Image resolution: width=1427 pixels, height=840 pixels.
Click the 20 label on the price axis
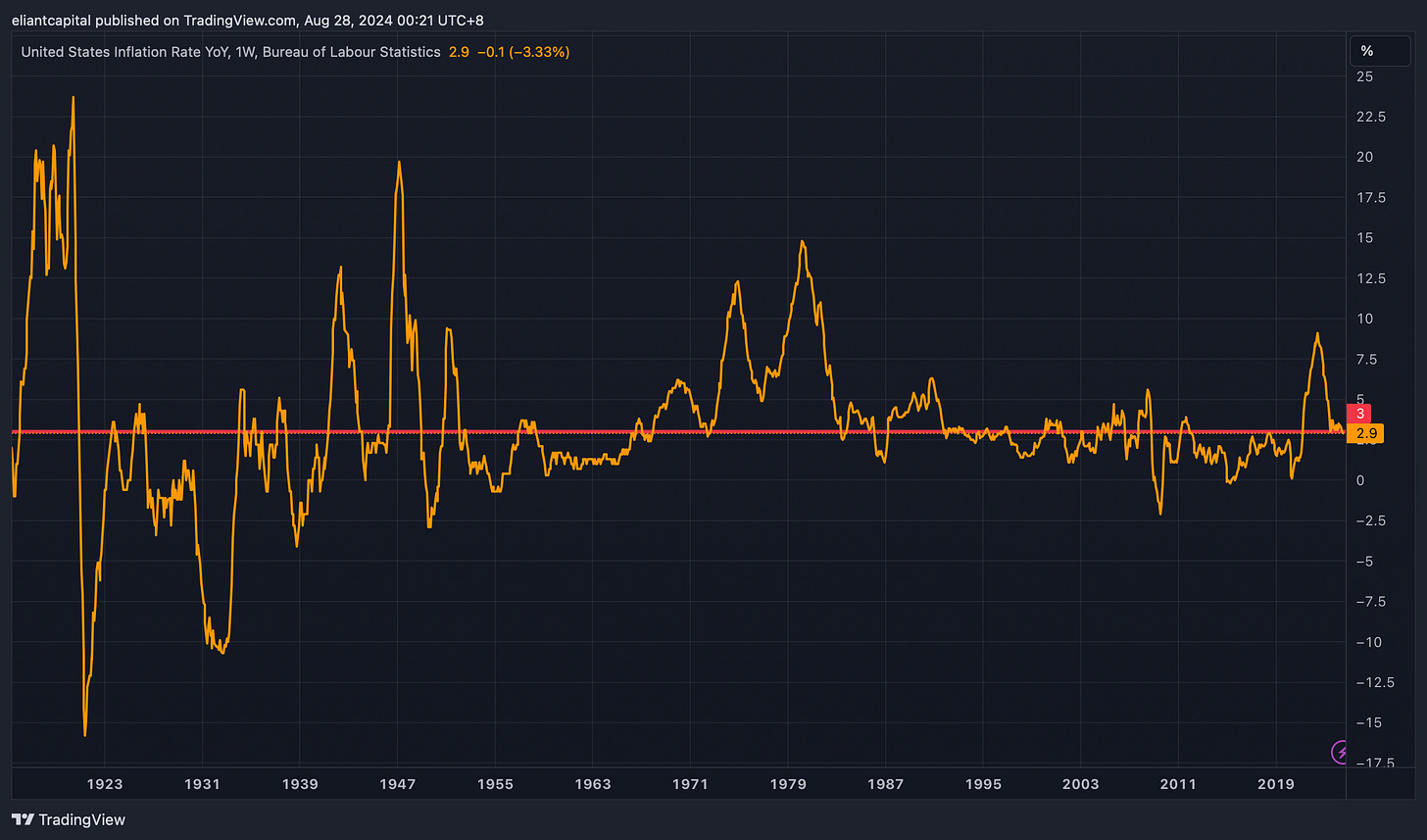click(x=1364, y=157)
